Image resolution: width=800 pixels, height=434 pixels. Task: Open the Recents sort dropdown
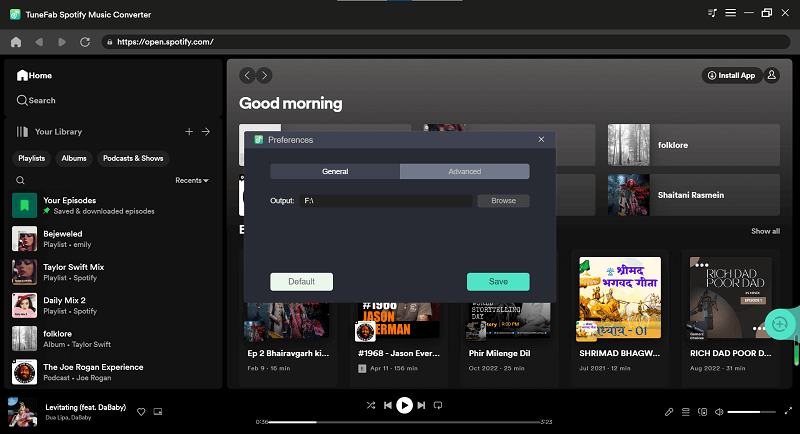(x=192, y=181)
